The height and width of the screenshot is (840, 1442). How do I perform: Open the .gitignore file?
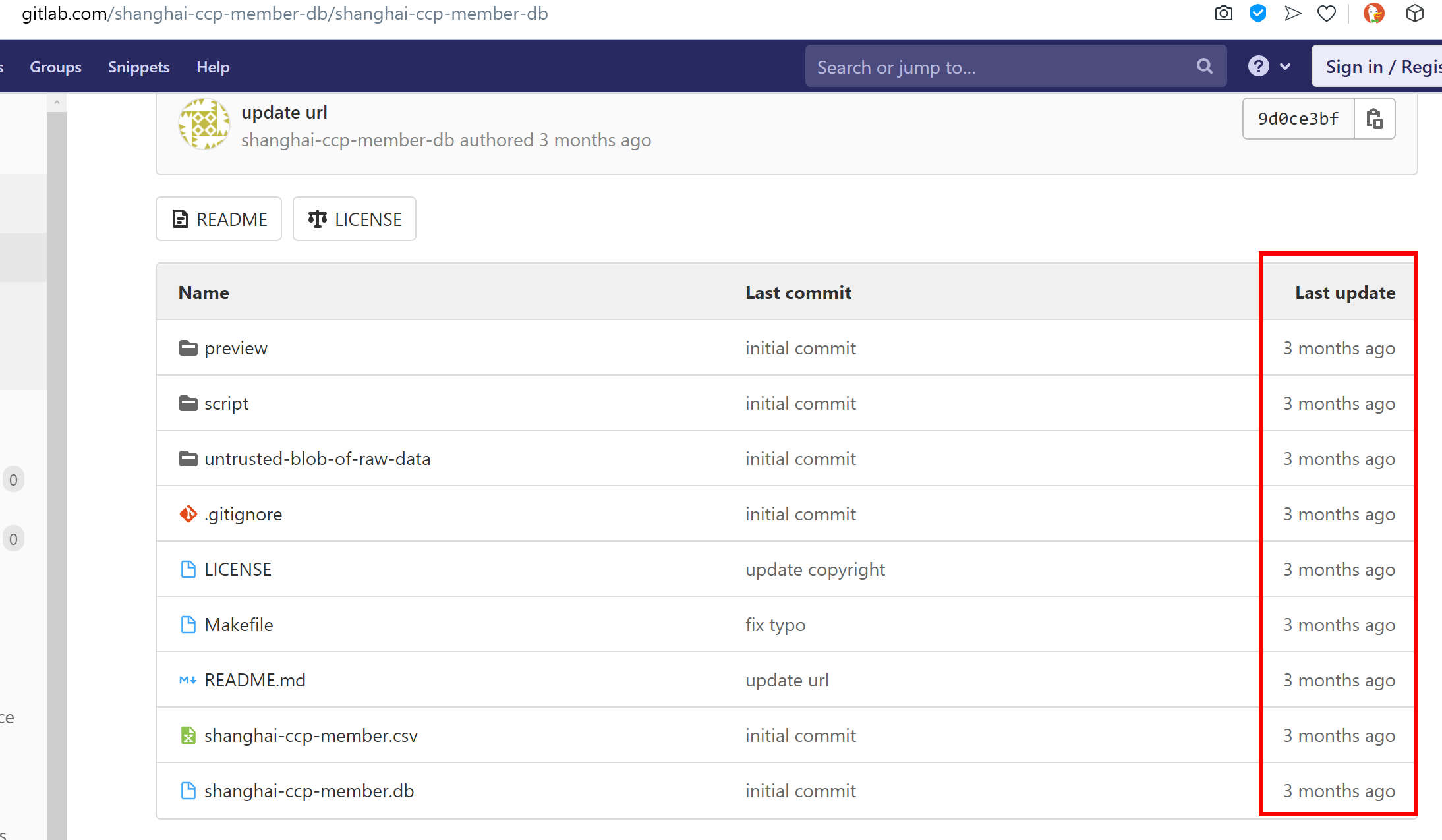(x=243, y=514)
